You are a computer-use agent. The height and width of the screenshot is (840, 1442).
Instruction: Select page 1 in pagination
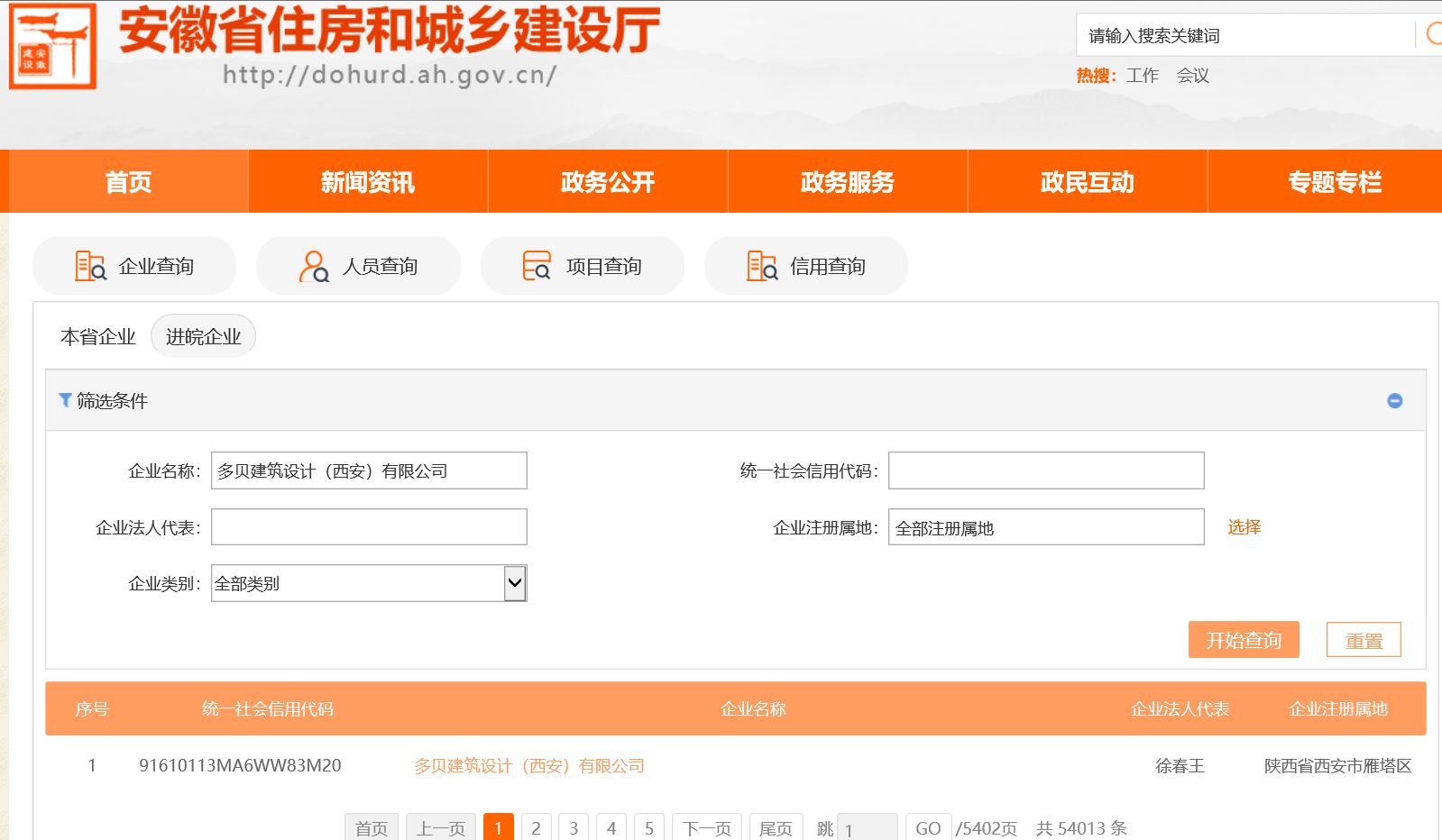coord(499,827)
